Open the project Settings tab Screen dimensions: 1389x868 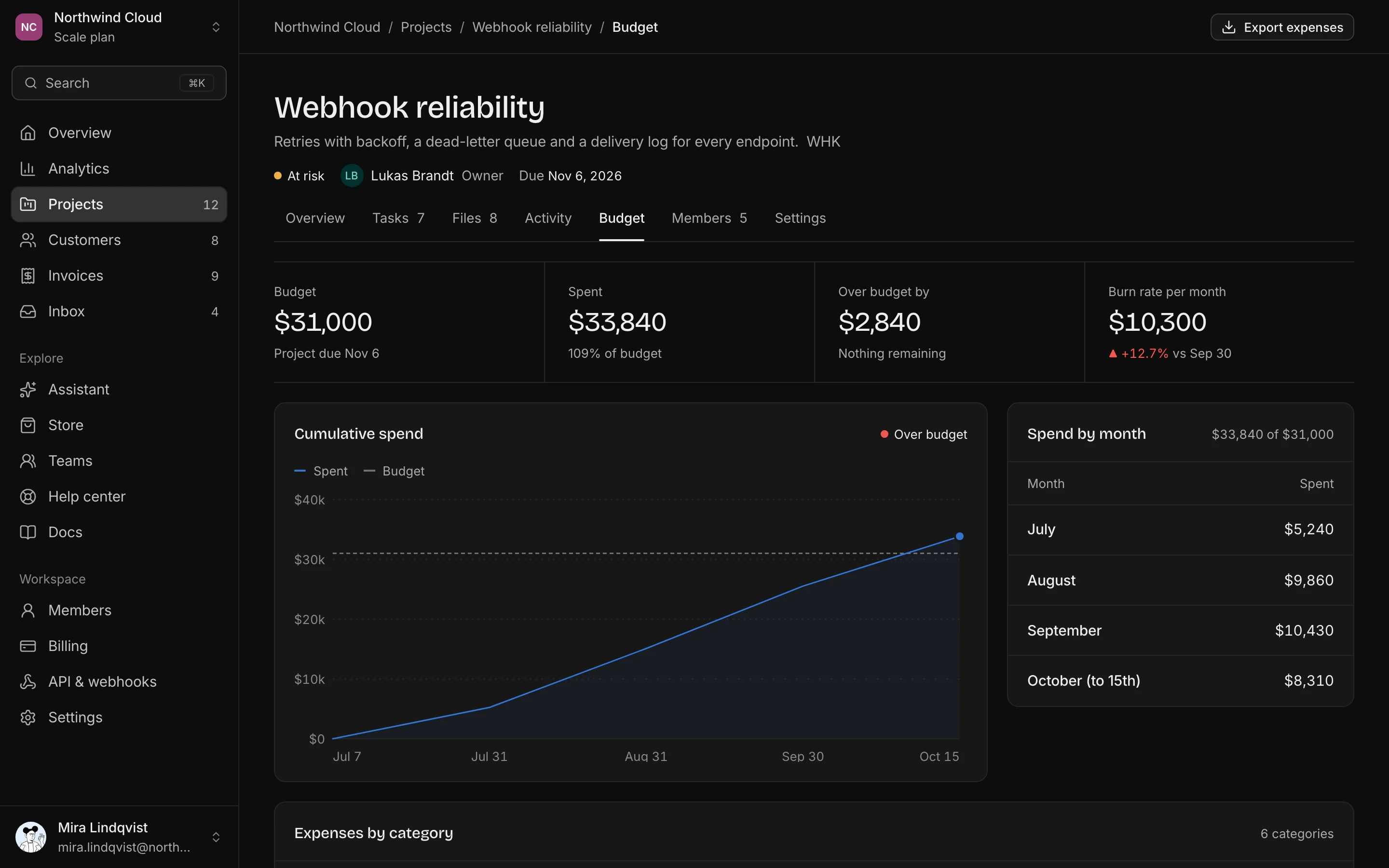[800, 218]
